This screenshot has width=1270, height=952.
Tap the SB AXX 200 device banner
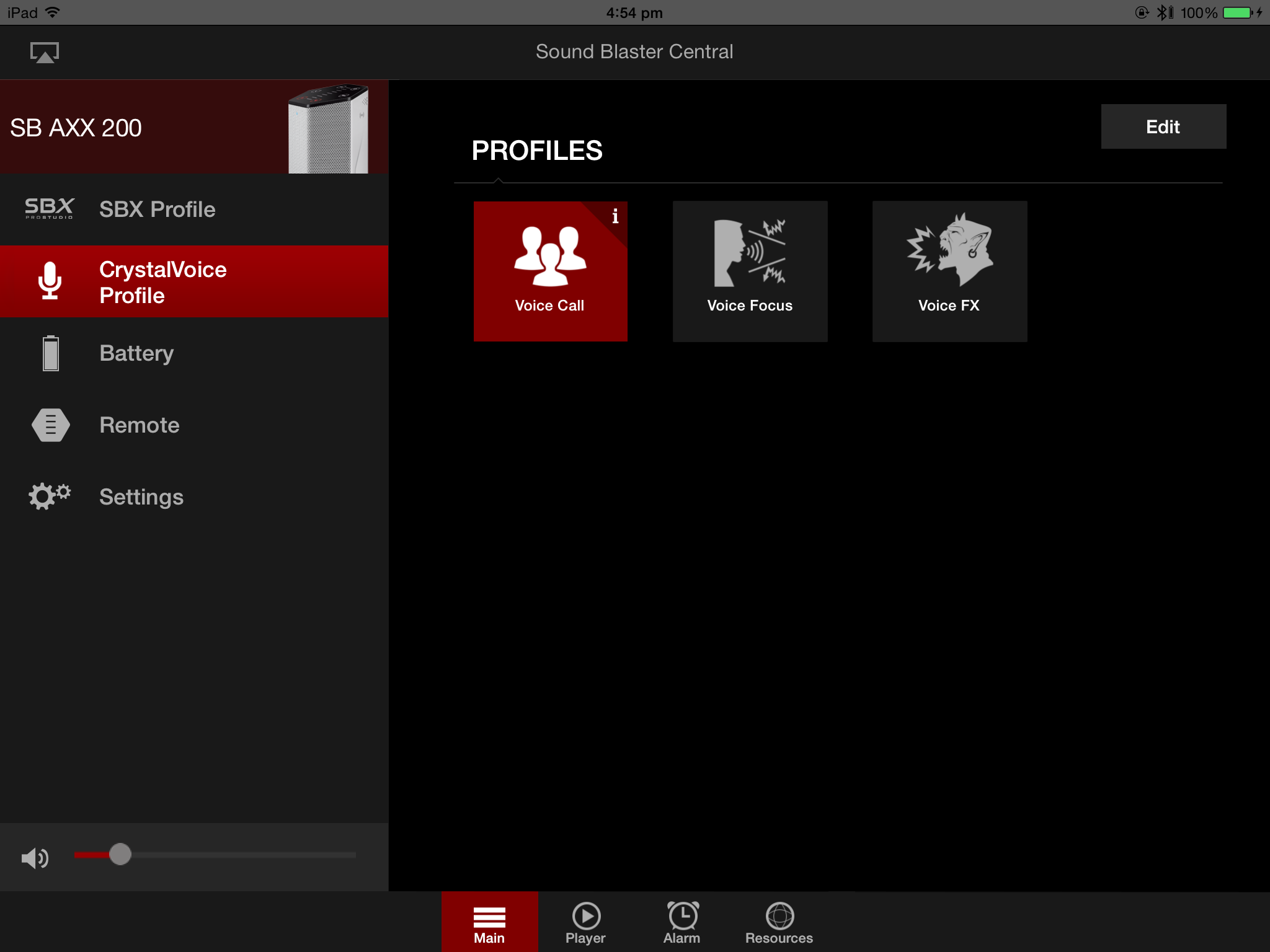pos(193,127)
